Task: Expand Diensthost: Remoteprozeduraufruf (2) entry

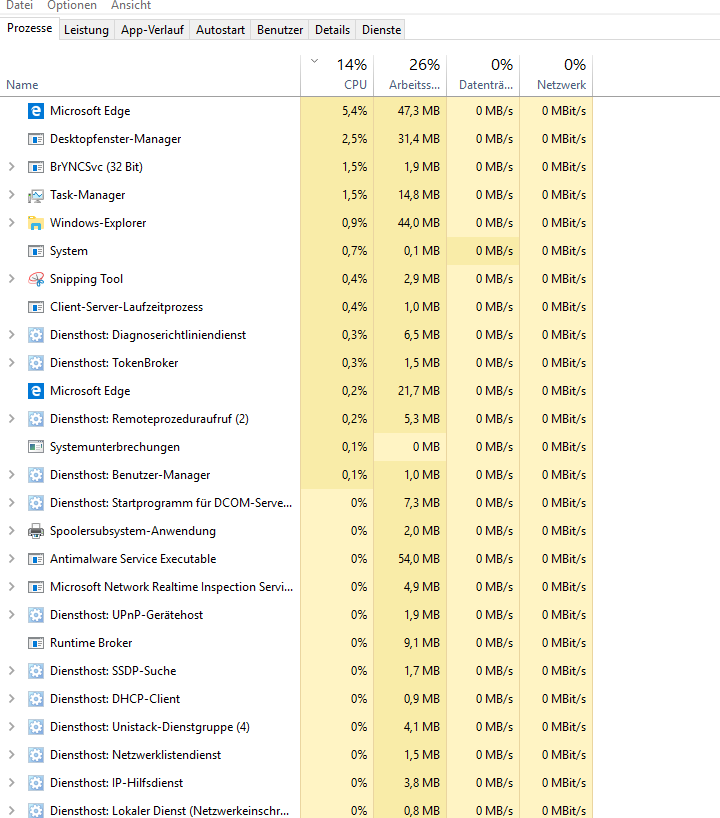Action: tap(11, 419)
